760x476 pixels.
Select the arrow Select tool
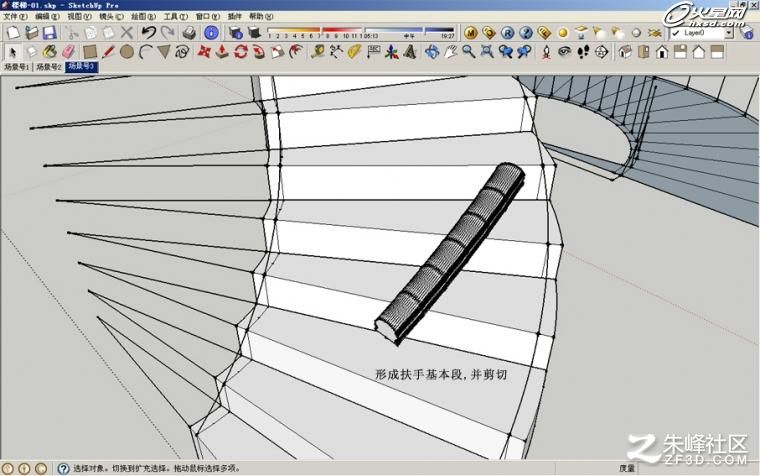(x=13, y=51)
